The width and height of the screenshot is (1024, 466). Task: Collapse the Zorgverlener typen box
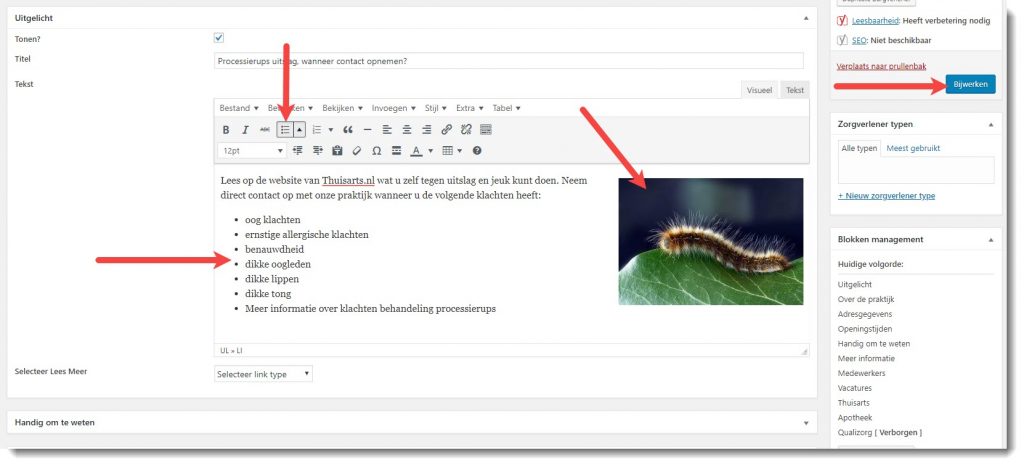tap(991, 124)
